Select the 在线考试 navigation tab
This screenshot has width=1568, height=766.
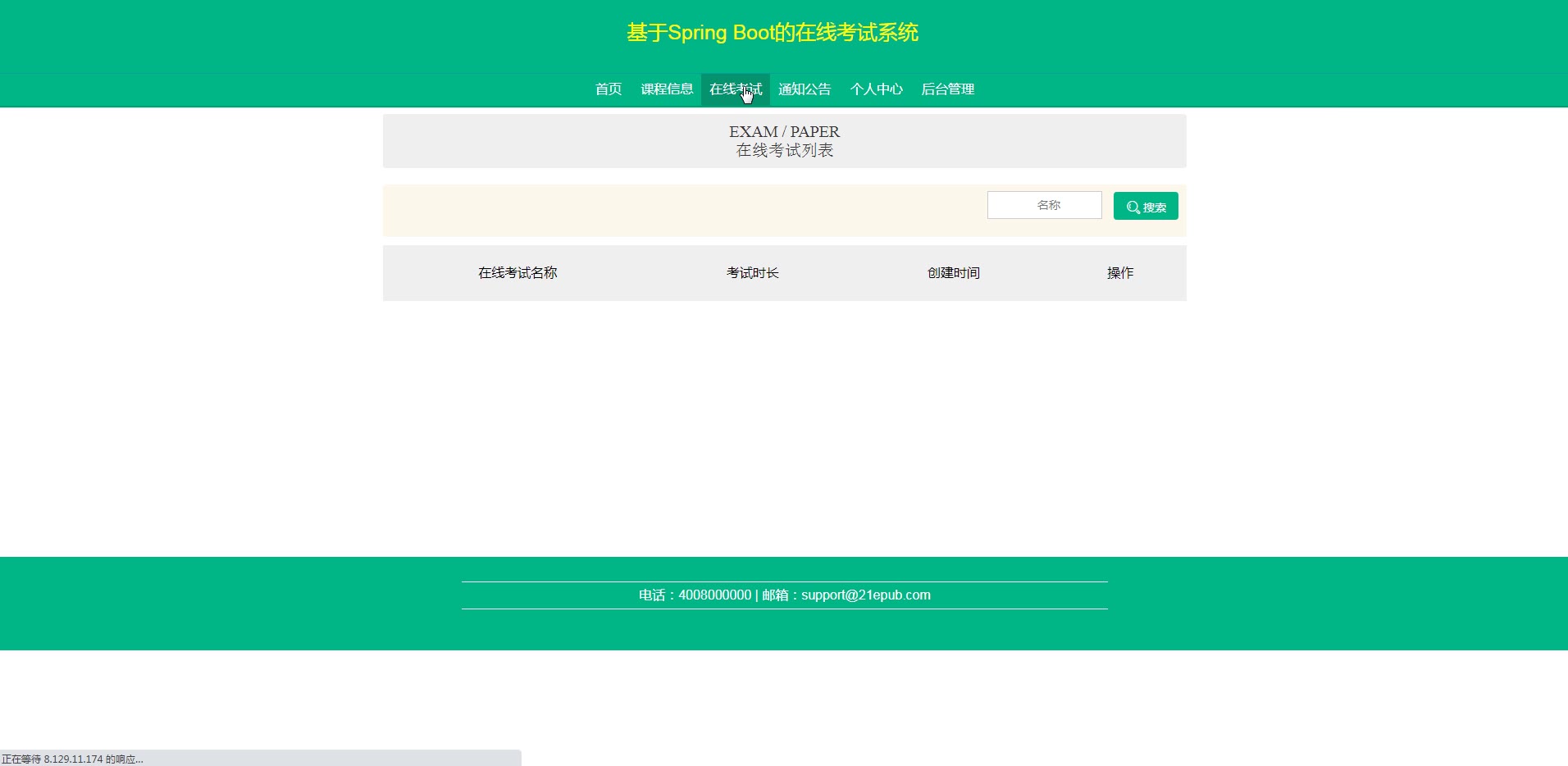(x=736, y=89)
